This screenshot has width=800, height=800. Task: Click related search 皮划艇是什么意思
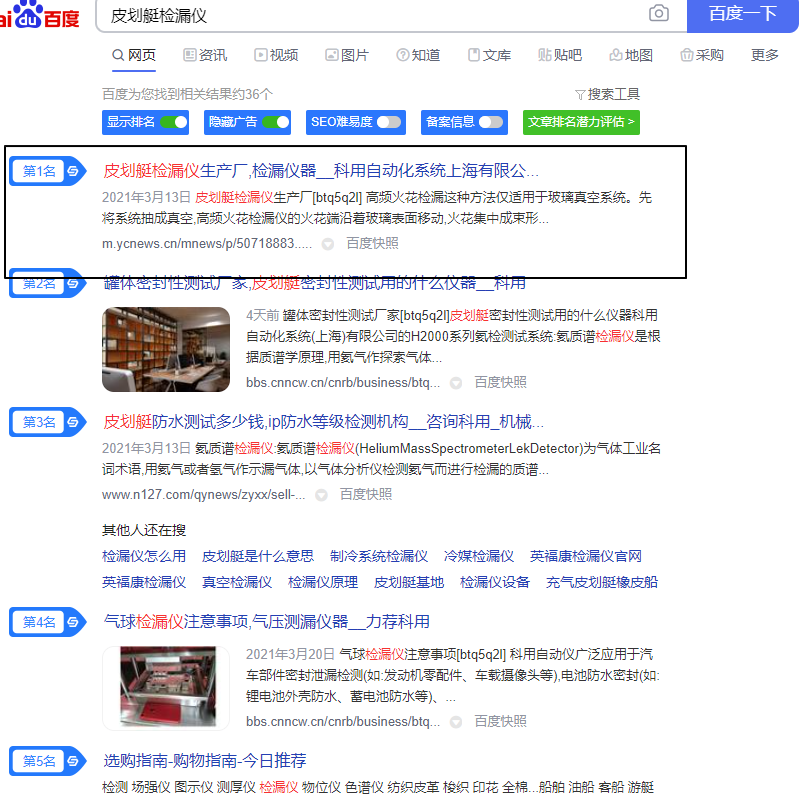pos(258,556)
